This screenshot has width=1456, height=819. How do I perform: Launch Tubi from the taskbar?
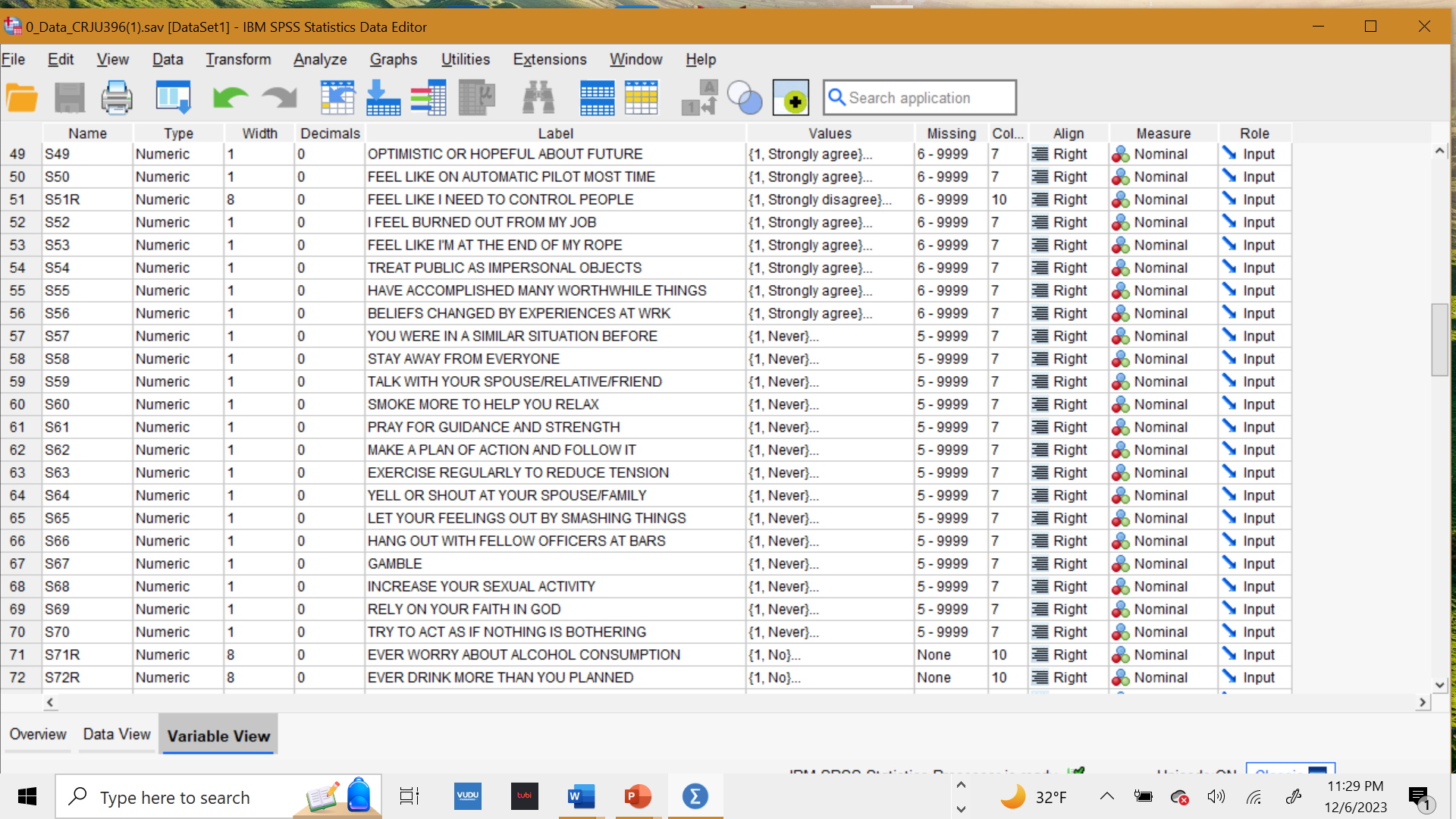click(524, 796)
